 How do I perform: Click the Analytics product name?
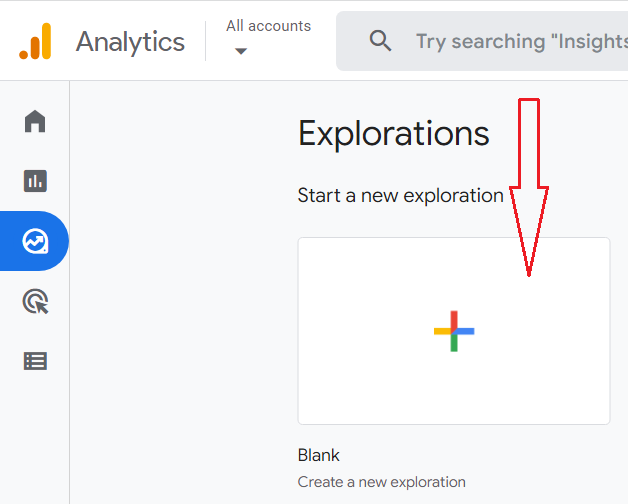[x=130, y=41]
